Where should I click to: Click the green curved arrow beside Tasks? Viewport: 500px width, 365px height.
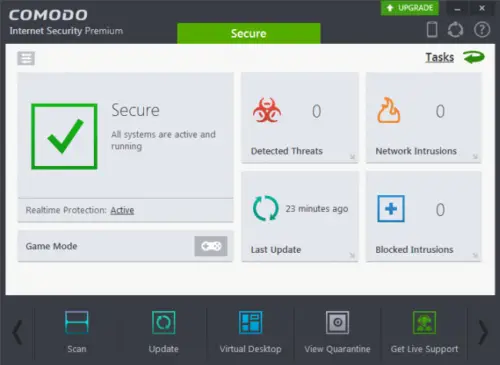coord(474,57)
